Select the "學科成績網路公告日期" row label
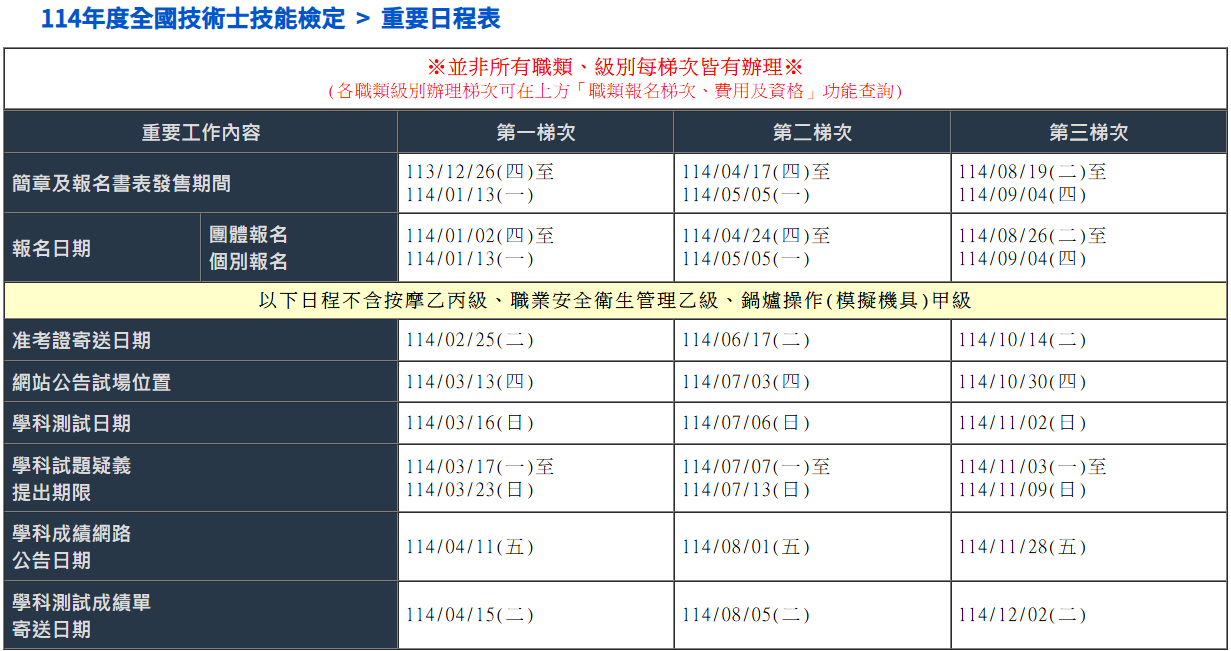The image size is (1231, 651). click(x=71, y=547)
